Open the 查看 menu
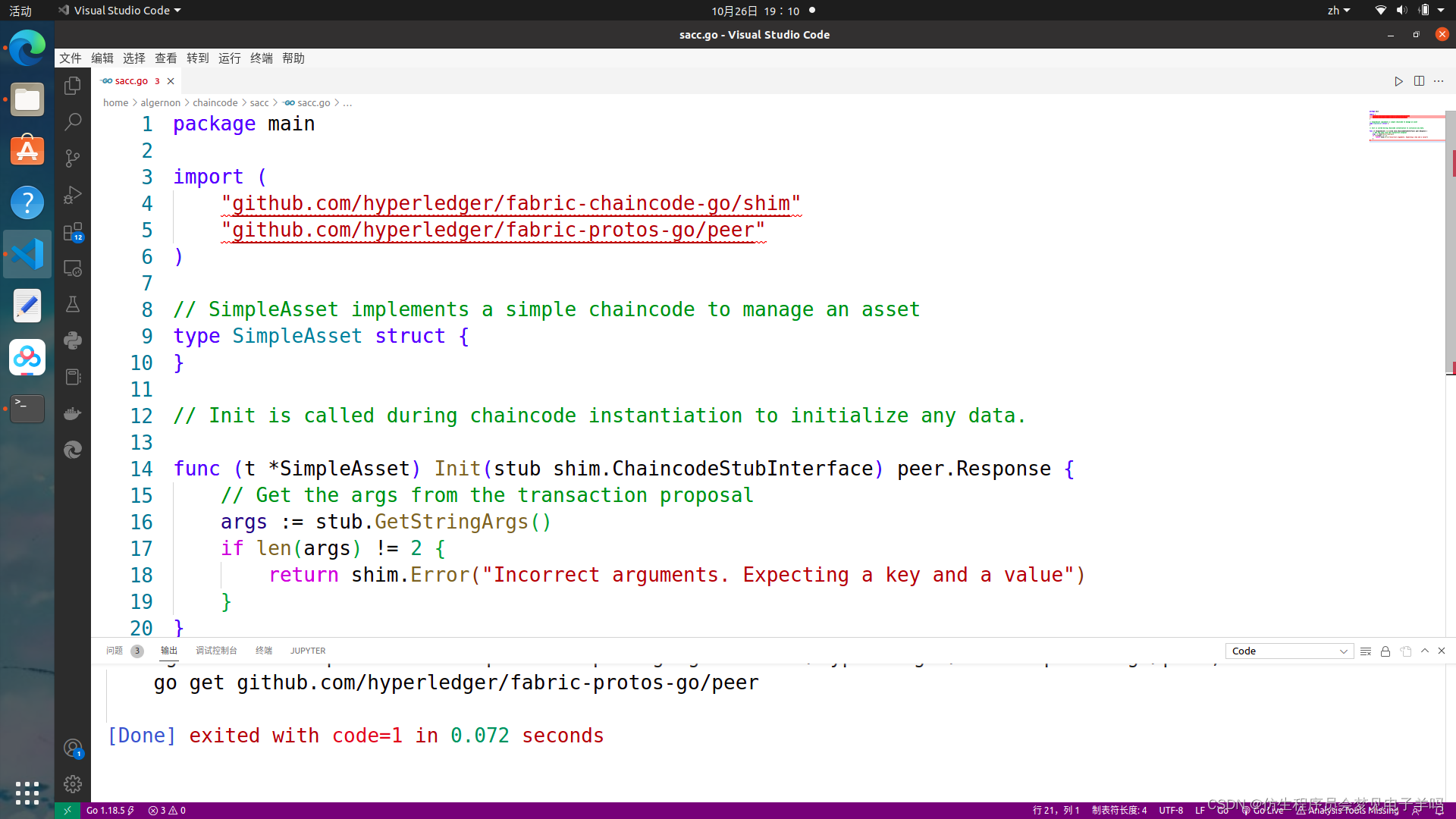This screenshot has height=819, width=1456. click(166, 58)
